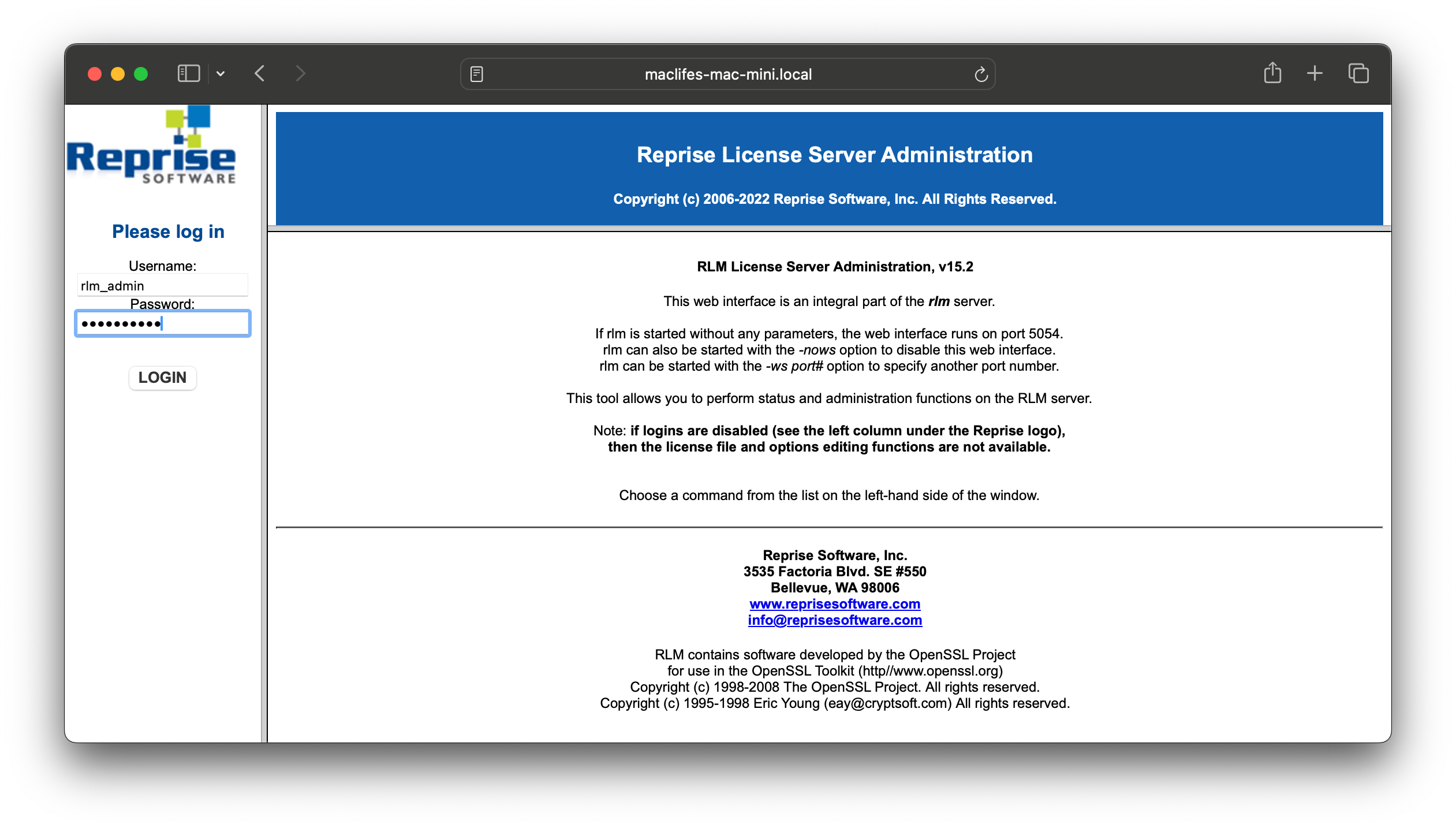Show the tab overview
The image size is (1456, 828).
coord(1358,73)
